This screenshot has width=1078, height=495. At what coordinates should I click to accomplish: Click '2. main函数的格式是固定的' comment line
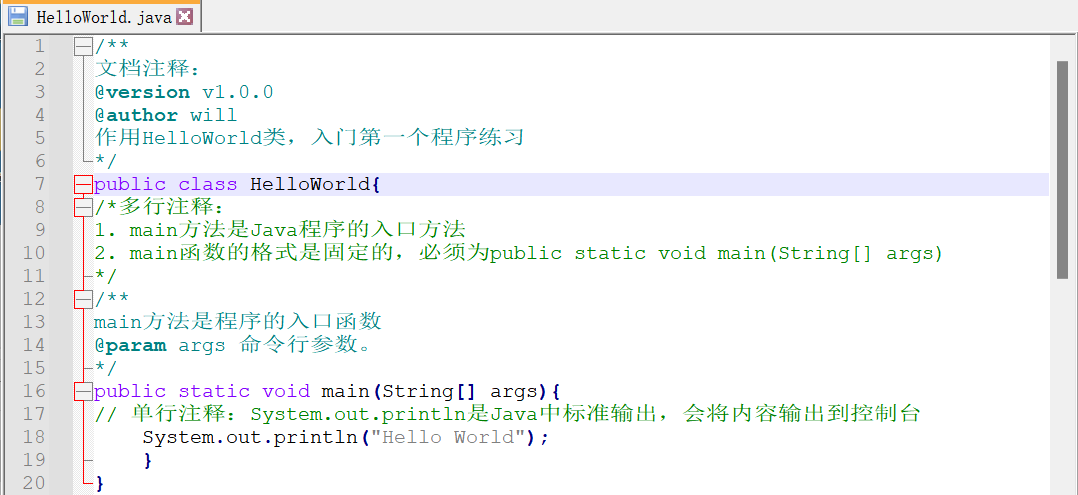point(519,253)
